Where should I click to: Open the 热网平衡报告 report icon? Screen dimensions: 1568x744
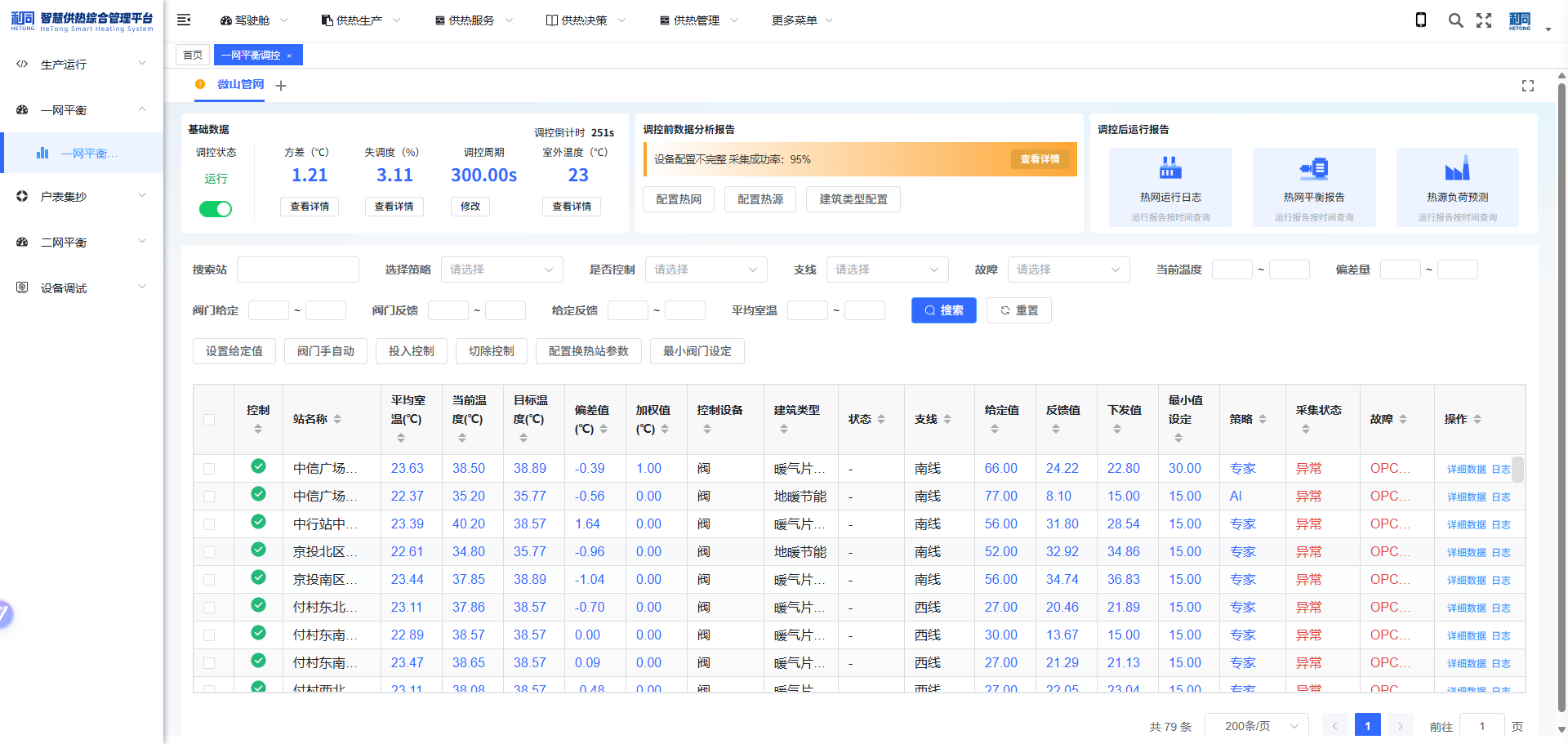1314,167
